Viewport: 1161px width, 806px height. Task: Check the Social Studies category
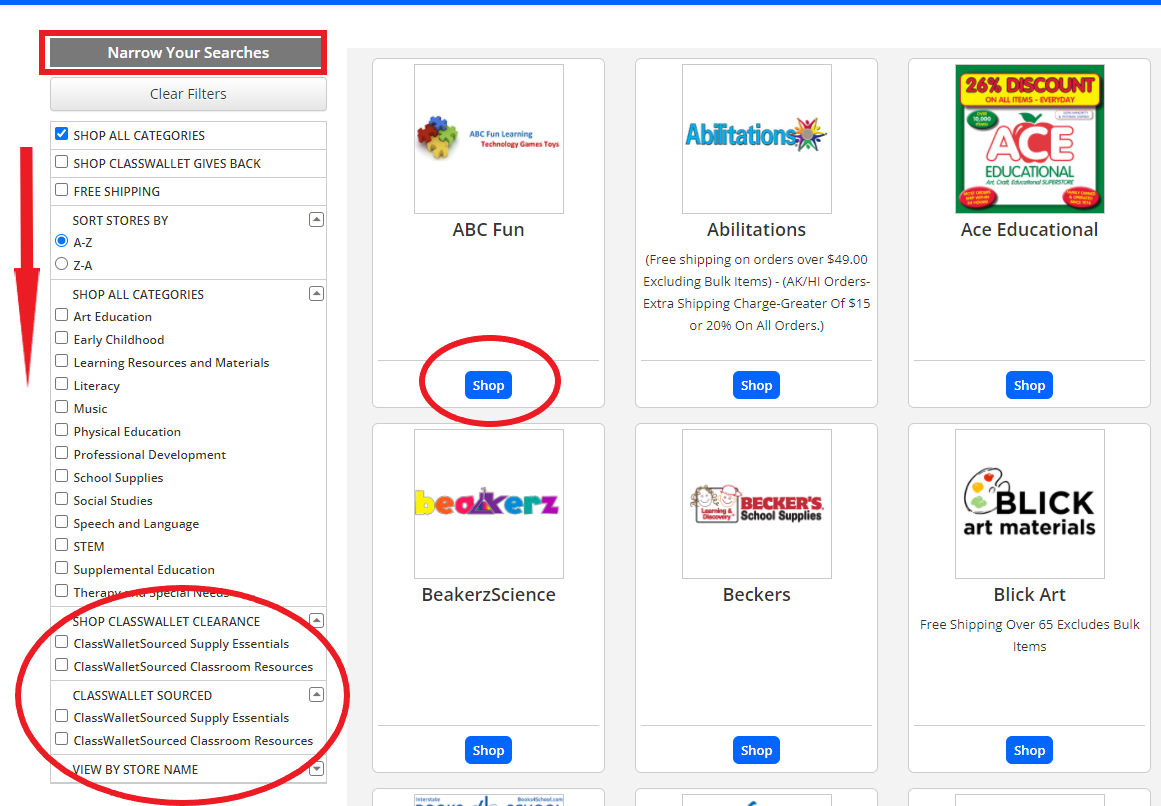pos(61,499)
